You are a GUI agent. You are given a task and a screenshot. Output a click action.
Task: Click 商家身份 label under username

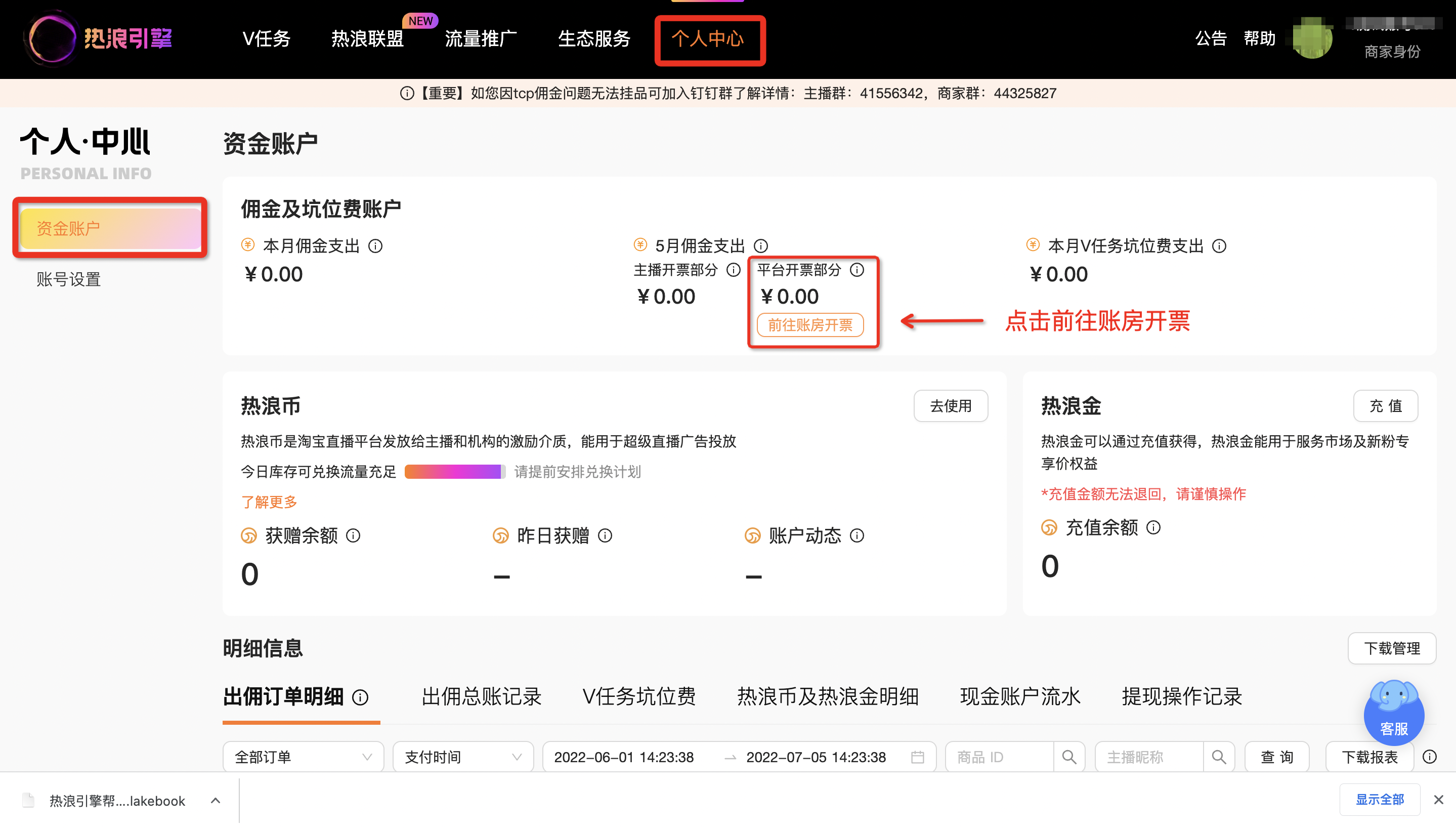tap(1392, 52)
